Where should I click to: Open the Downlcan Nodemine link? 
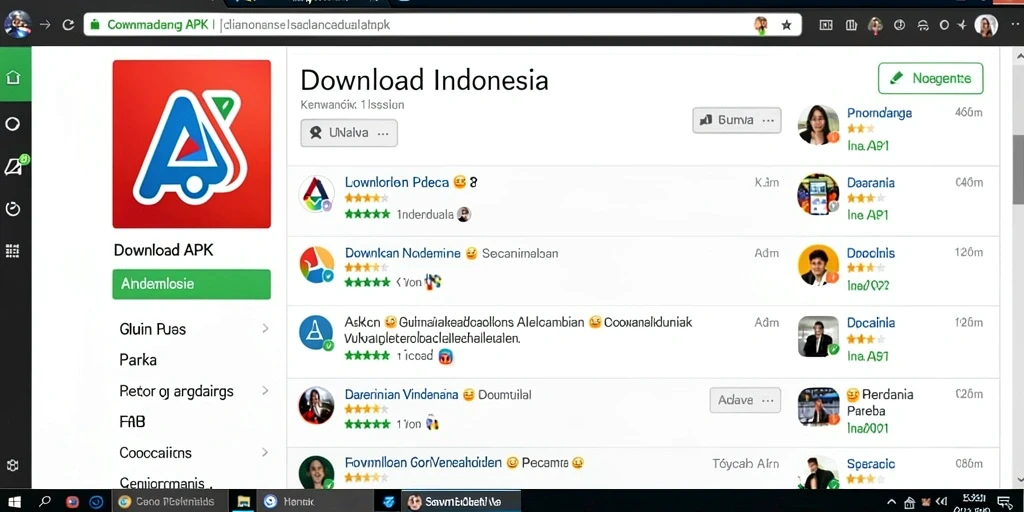click(402, 253)
